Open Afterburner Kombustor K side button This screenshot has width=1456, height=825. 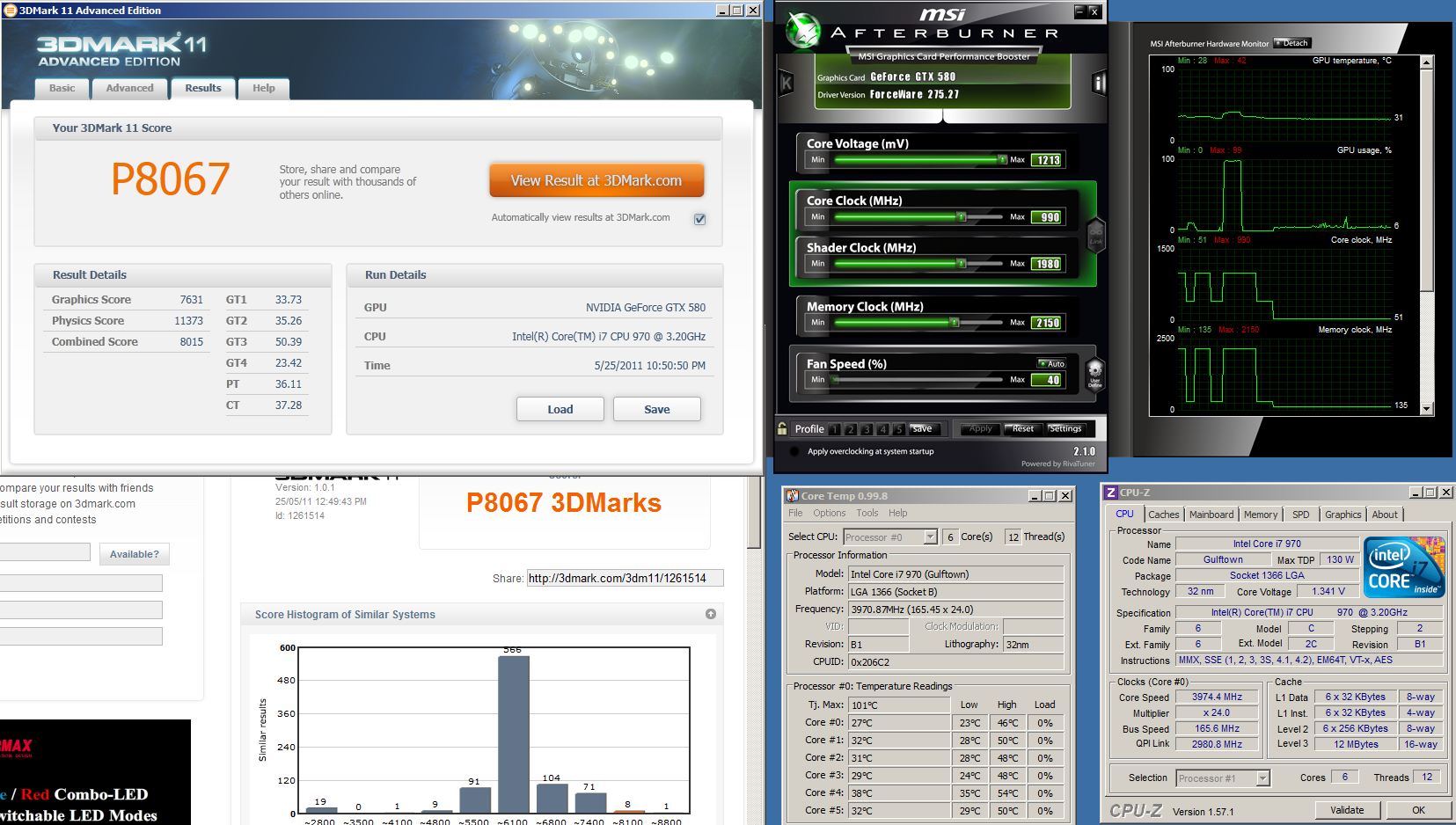pos(787,84)
